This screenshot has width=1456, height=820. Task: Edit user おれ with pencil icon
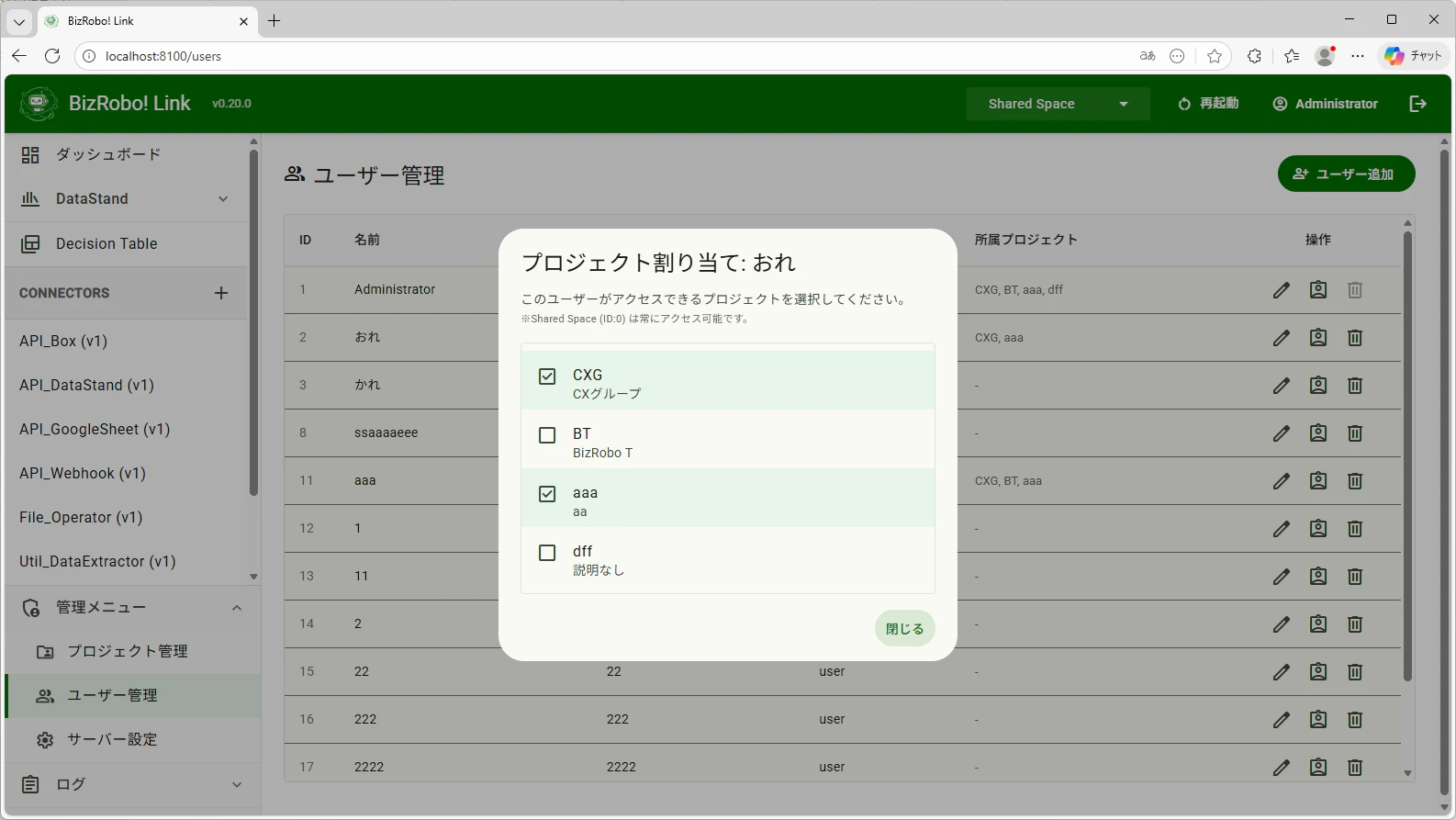[1282, 338]
